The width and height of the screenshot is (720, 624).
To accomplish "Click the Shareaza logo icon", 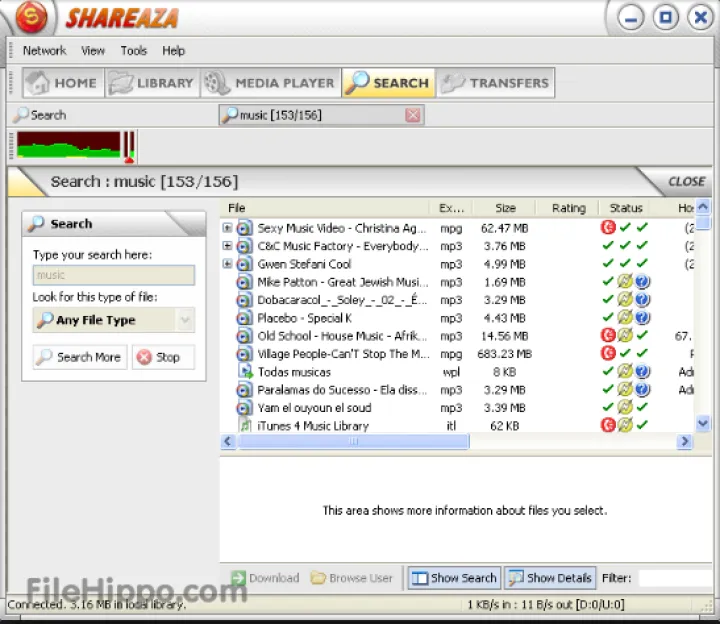I will [33, 19].
